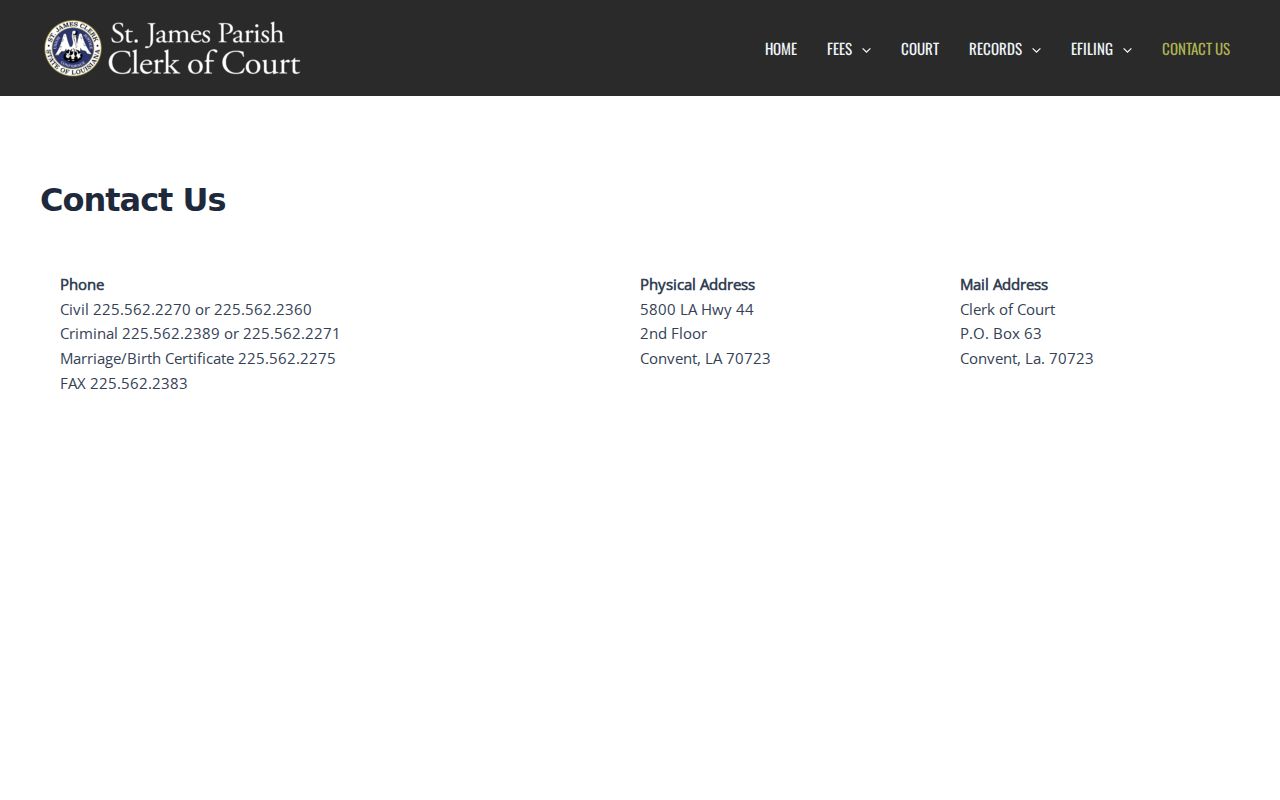Select the P.O. Box 63 line

[x=1001, y=334]
